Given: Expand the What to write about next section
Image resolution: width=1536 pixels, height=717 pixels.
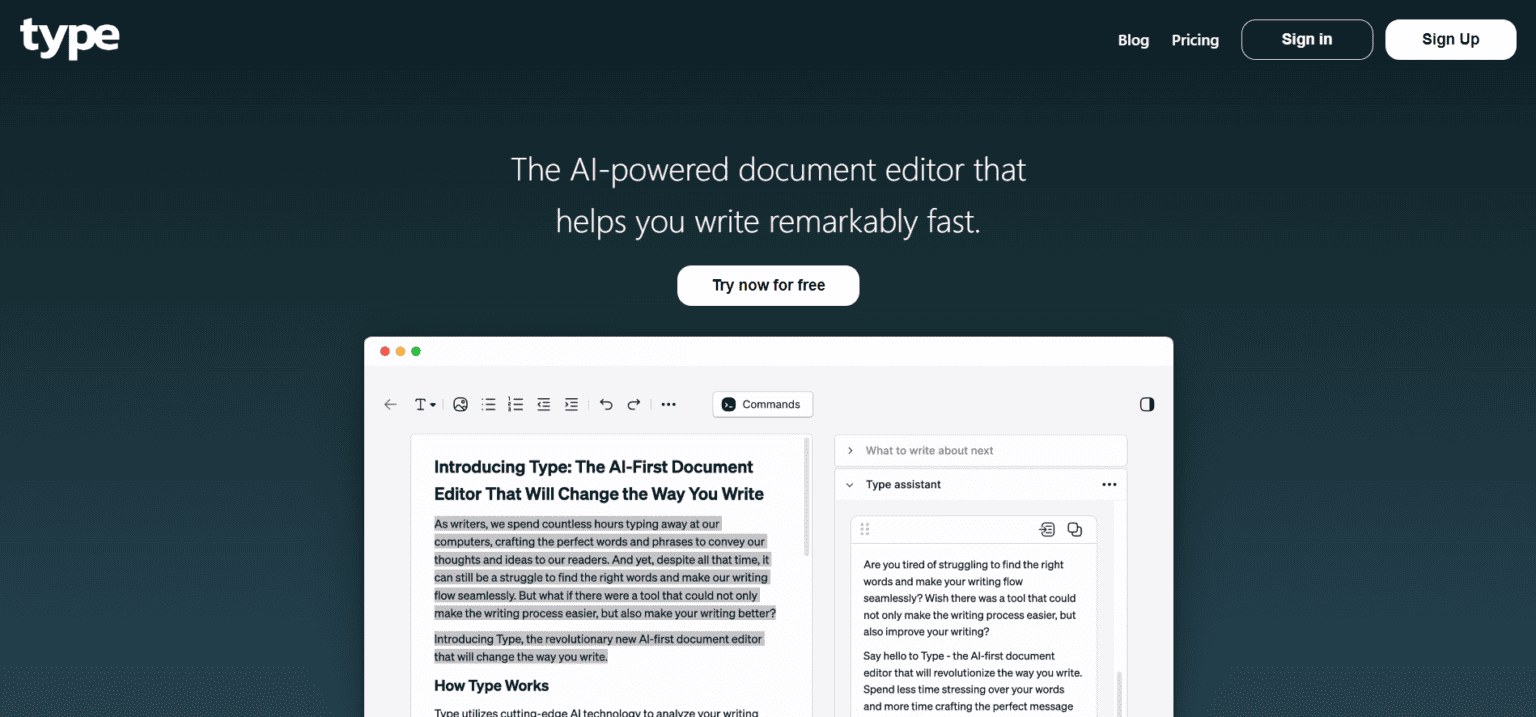Looking at the screenshot, I should point(850,451).
